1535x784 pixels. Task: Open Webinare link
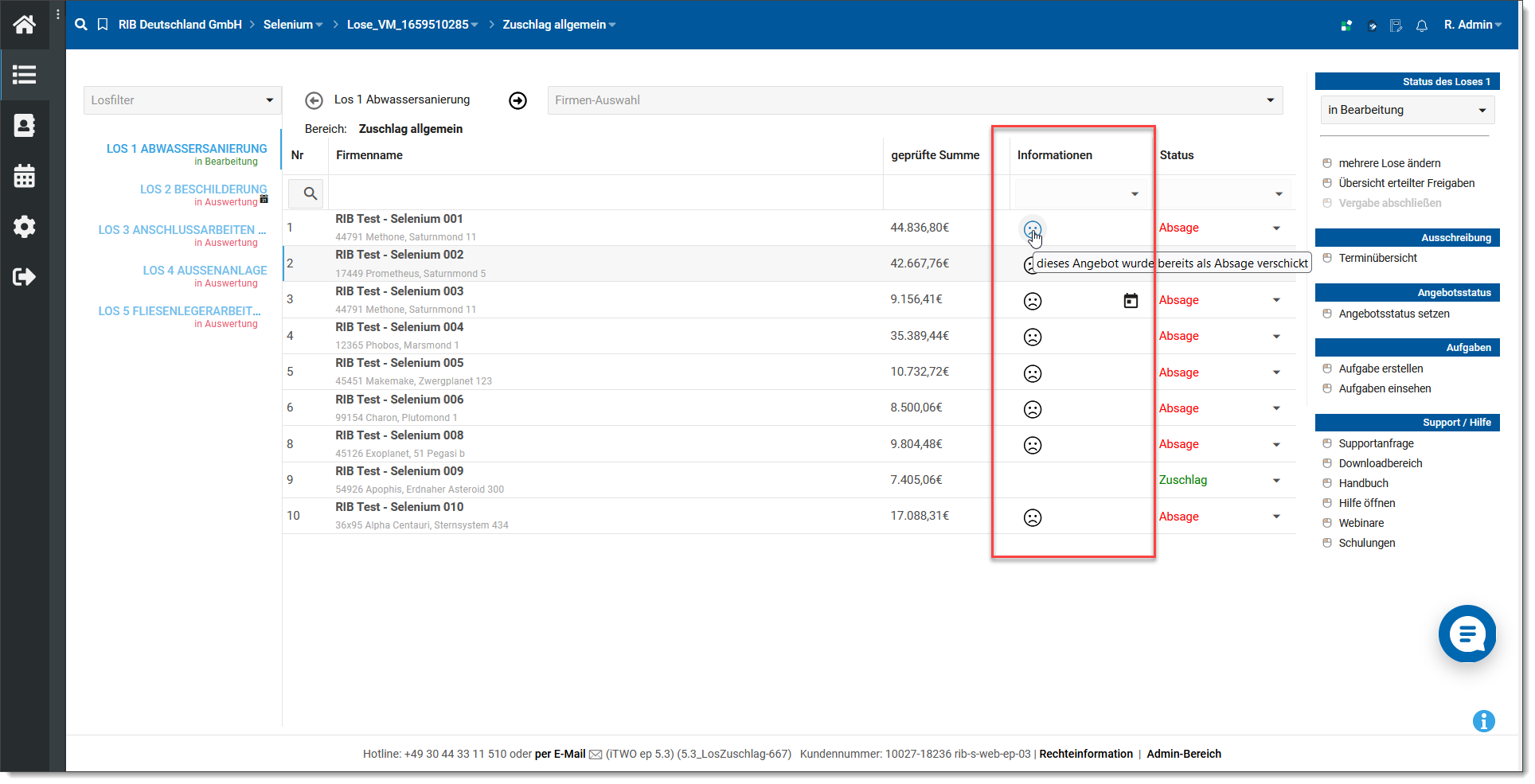pyautogui.click(x=1361, y=523)
